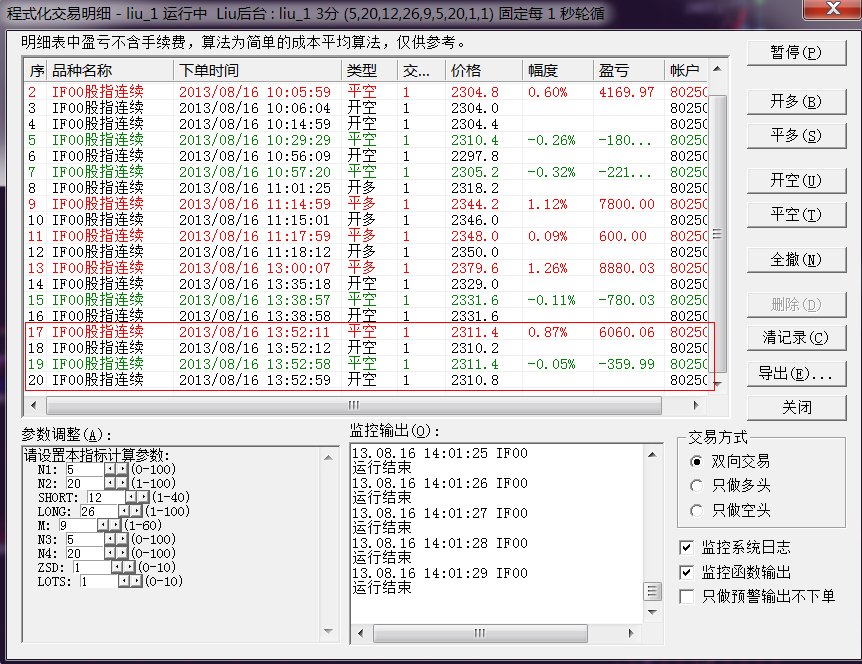The width and height of the screenshot is (862, 664).
Task: Sort by the 幅度 column header
Action: coord(558,70)
